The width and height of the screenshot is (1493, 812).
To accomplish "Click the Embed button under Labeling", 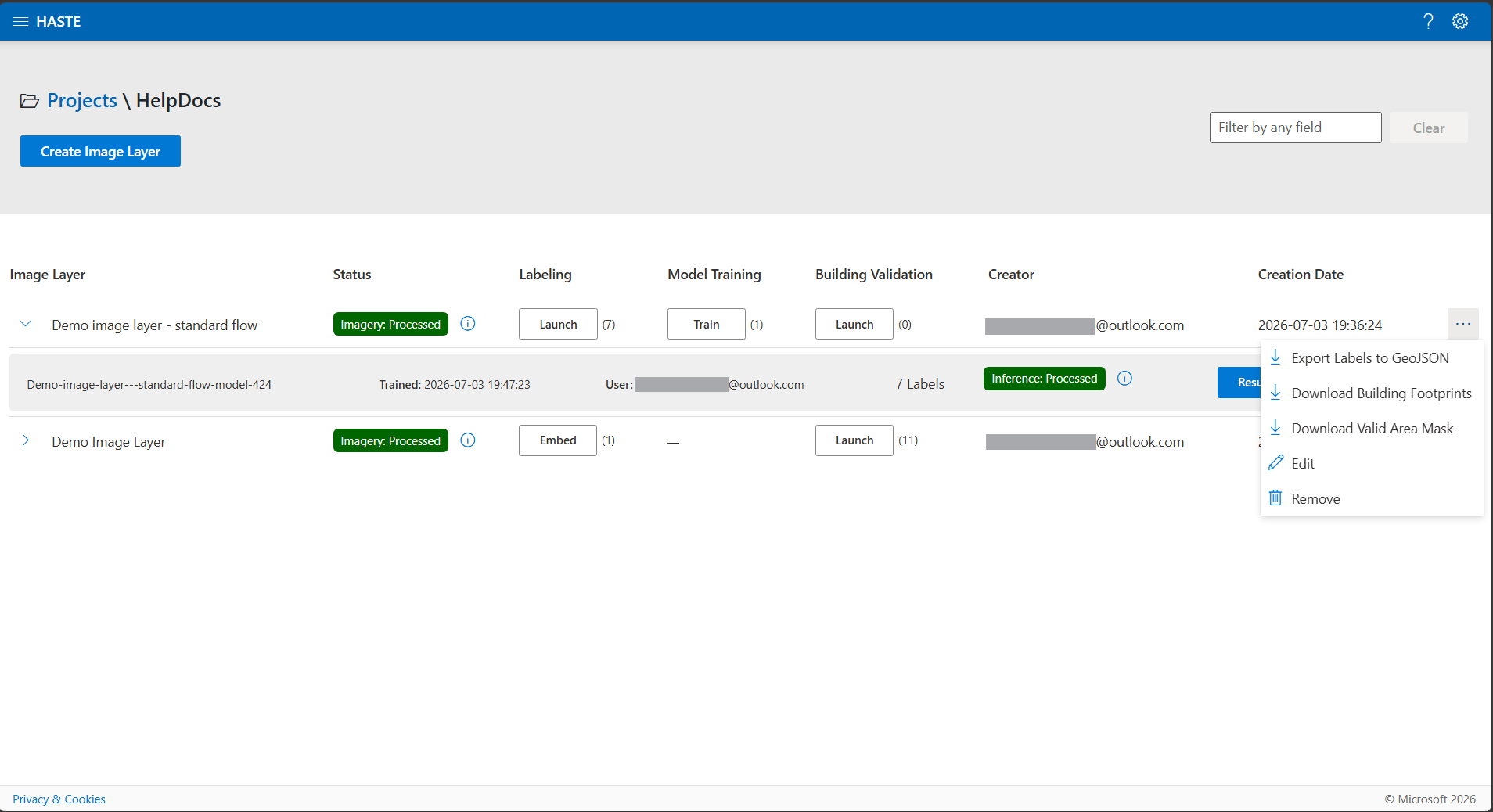I will (x=558, y=440).
